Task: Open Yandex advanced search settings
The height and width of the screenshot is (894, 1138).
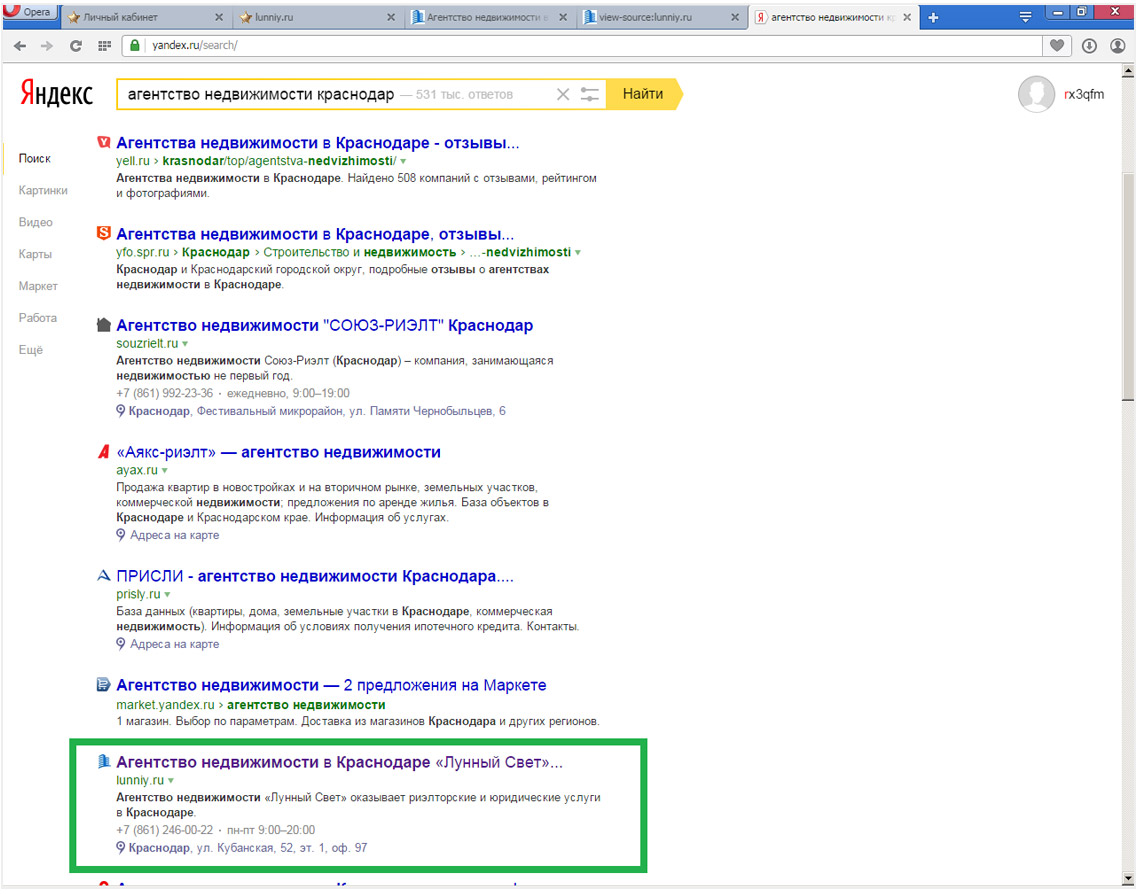Action: click(589, 94)
